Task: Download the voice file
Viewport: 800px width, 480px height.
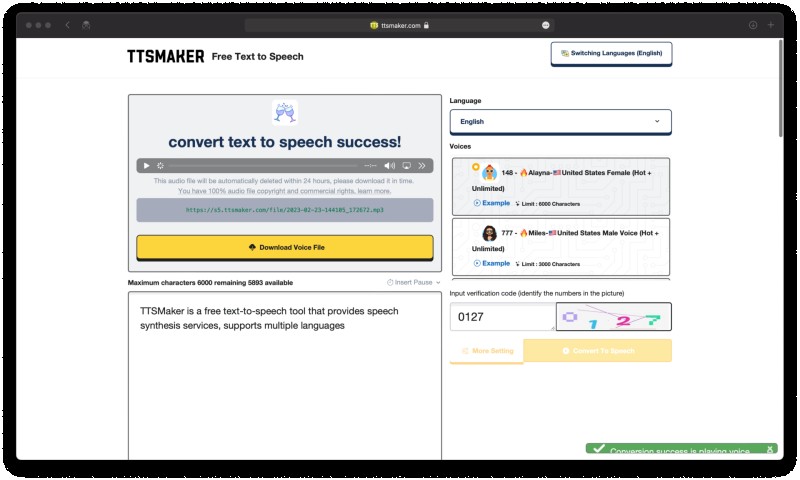Action: coord(285,247)
